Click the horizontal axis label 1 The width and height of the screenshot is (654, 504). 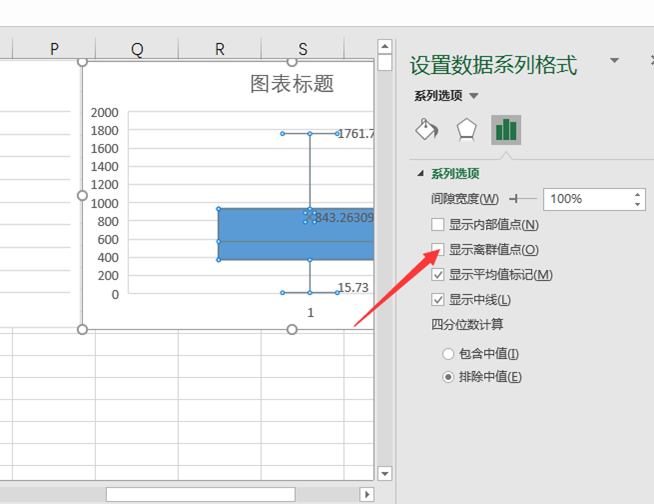click(x=310, y=312)
